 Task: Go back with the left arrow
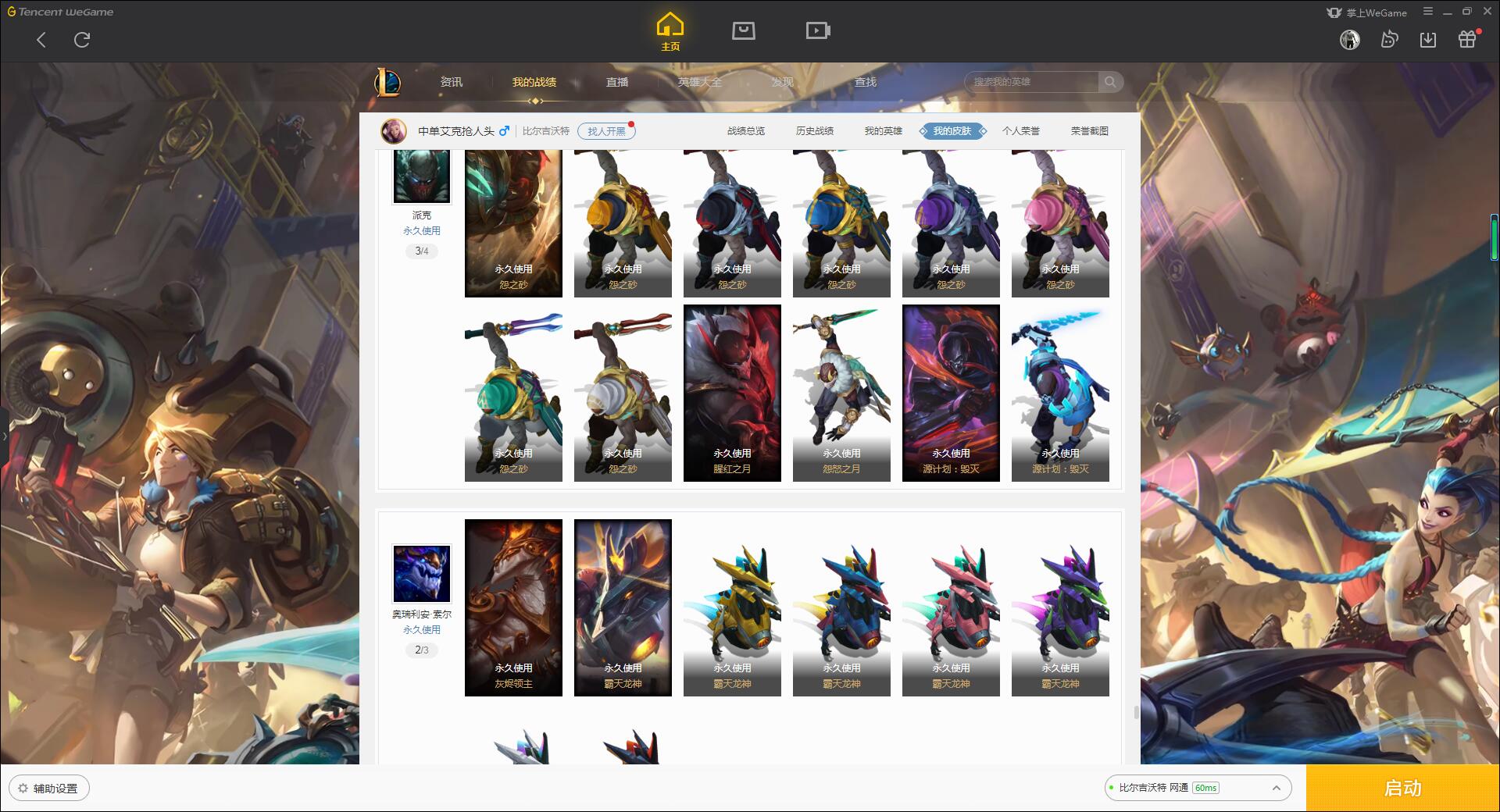click(41, 40)
